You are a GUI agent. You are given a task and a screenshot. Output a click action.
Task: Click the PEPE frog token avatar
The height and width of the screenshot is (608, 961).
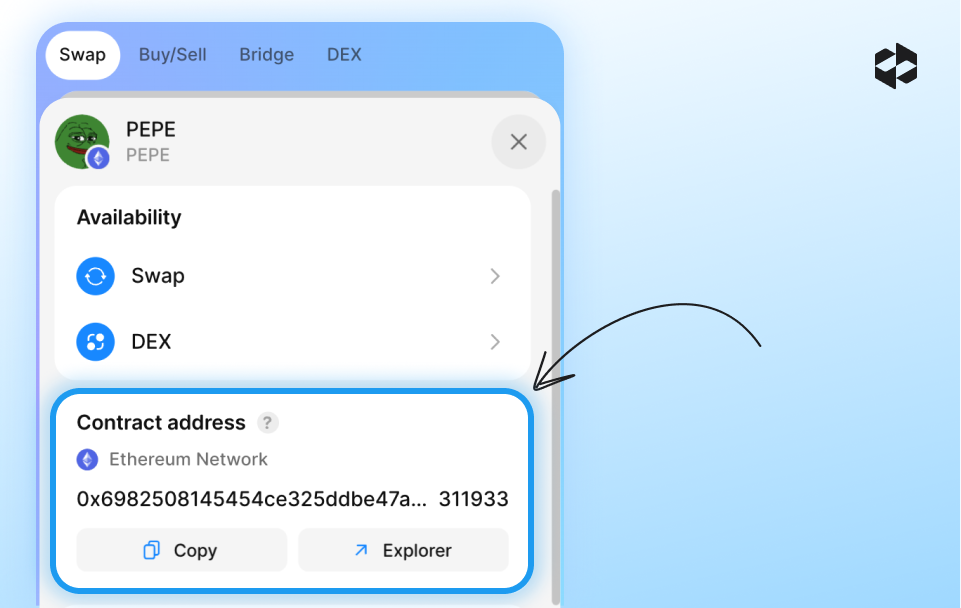[x=82, y=142]
